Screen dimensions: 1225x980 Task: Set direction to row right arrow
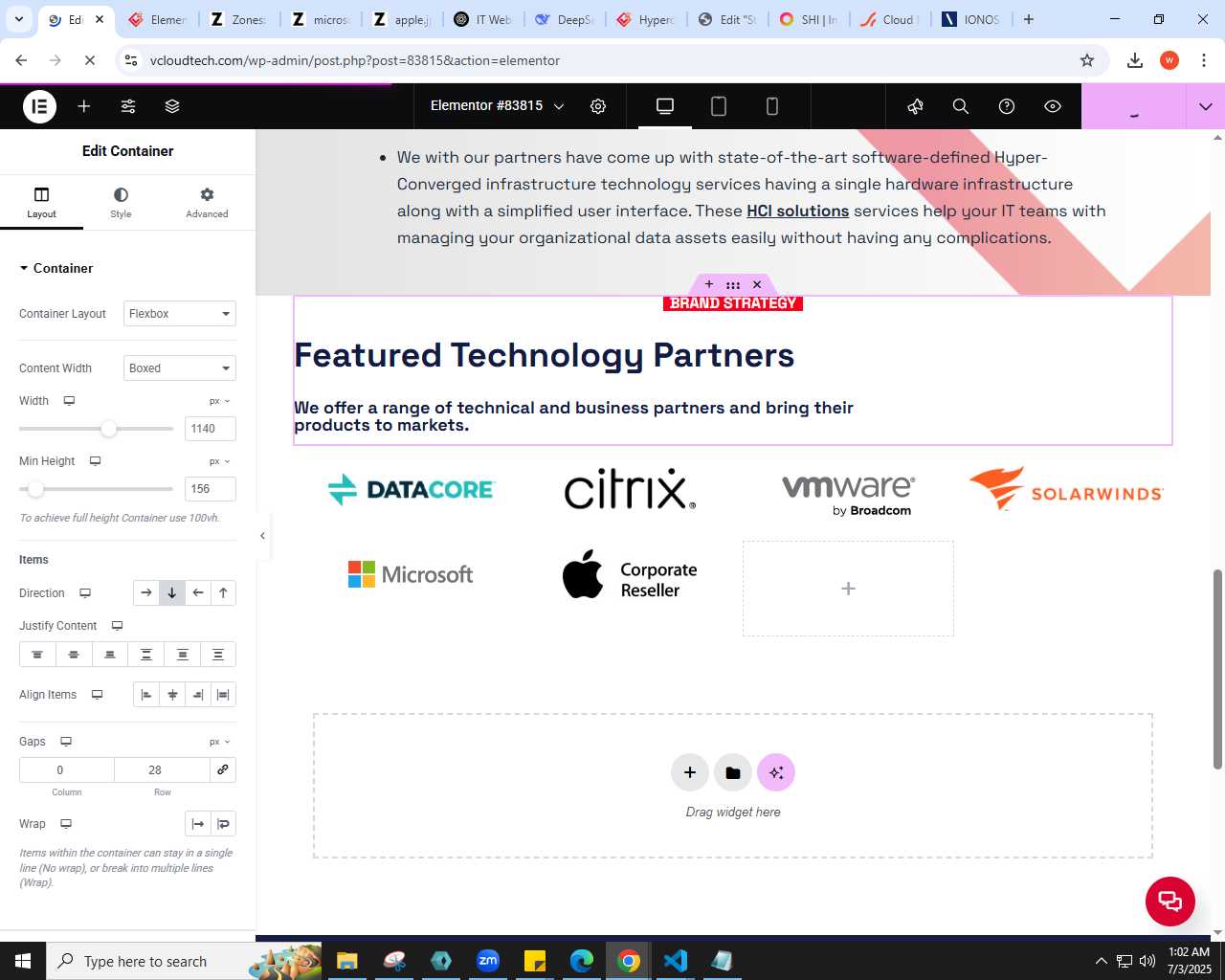click(x=146, y=593)
